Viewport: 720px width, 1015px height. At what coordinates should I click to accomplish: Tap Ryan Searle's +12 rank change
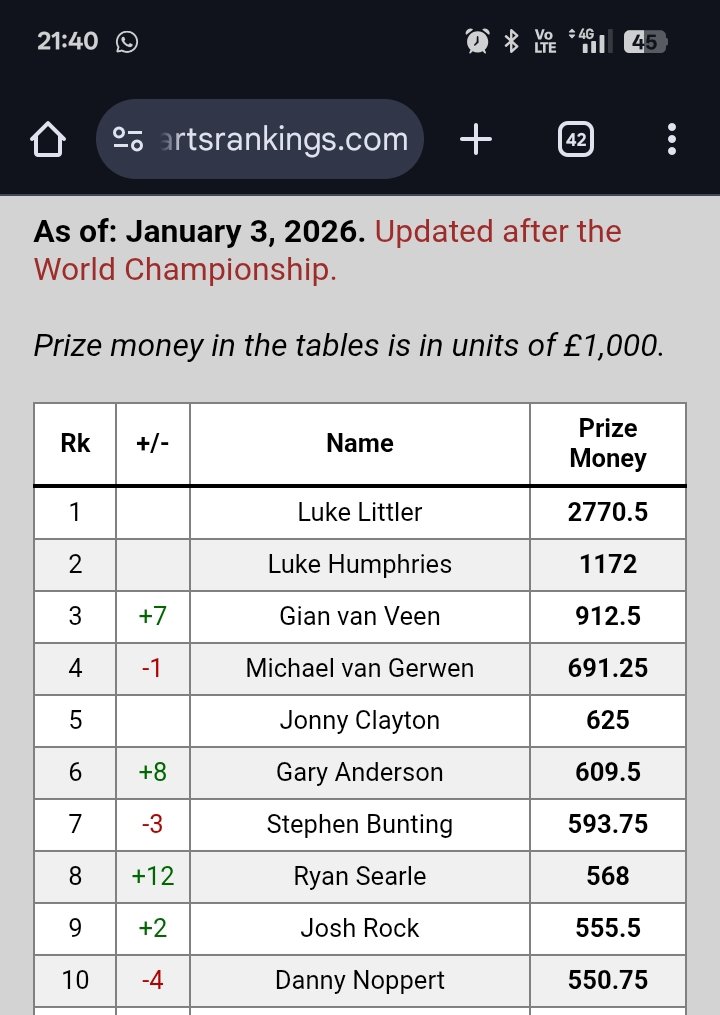click(x=152, y=876)
